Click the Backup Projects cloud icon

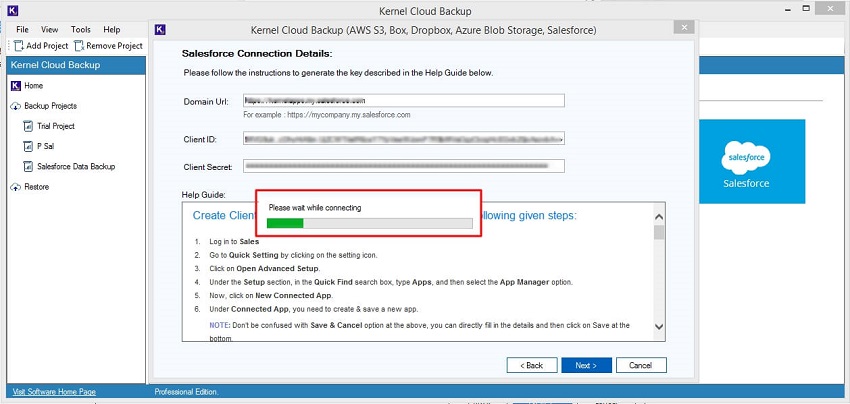coord(16,106)
